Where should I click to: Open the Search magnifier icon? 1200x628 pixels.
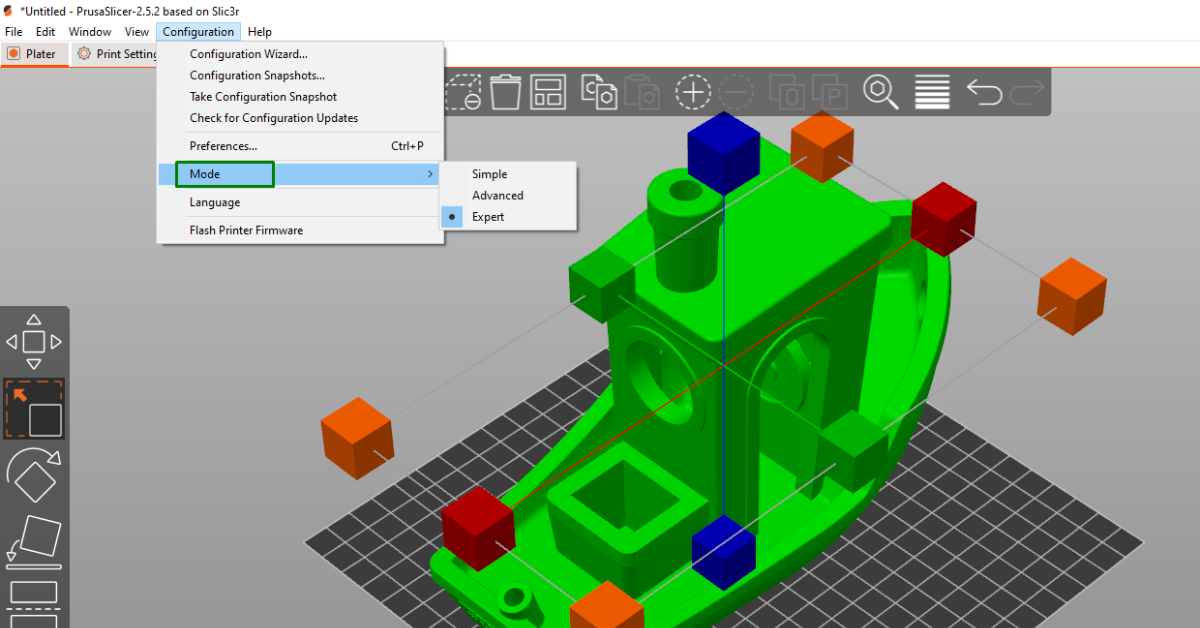881,92
